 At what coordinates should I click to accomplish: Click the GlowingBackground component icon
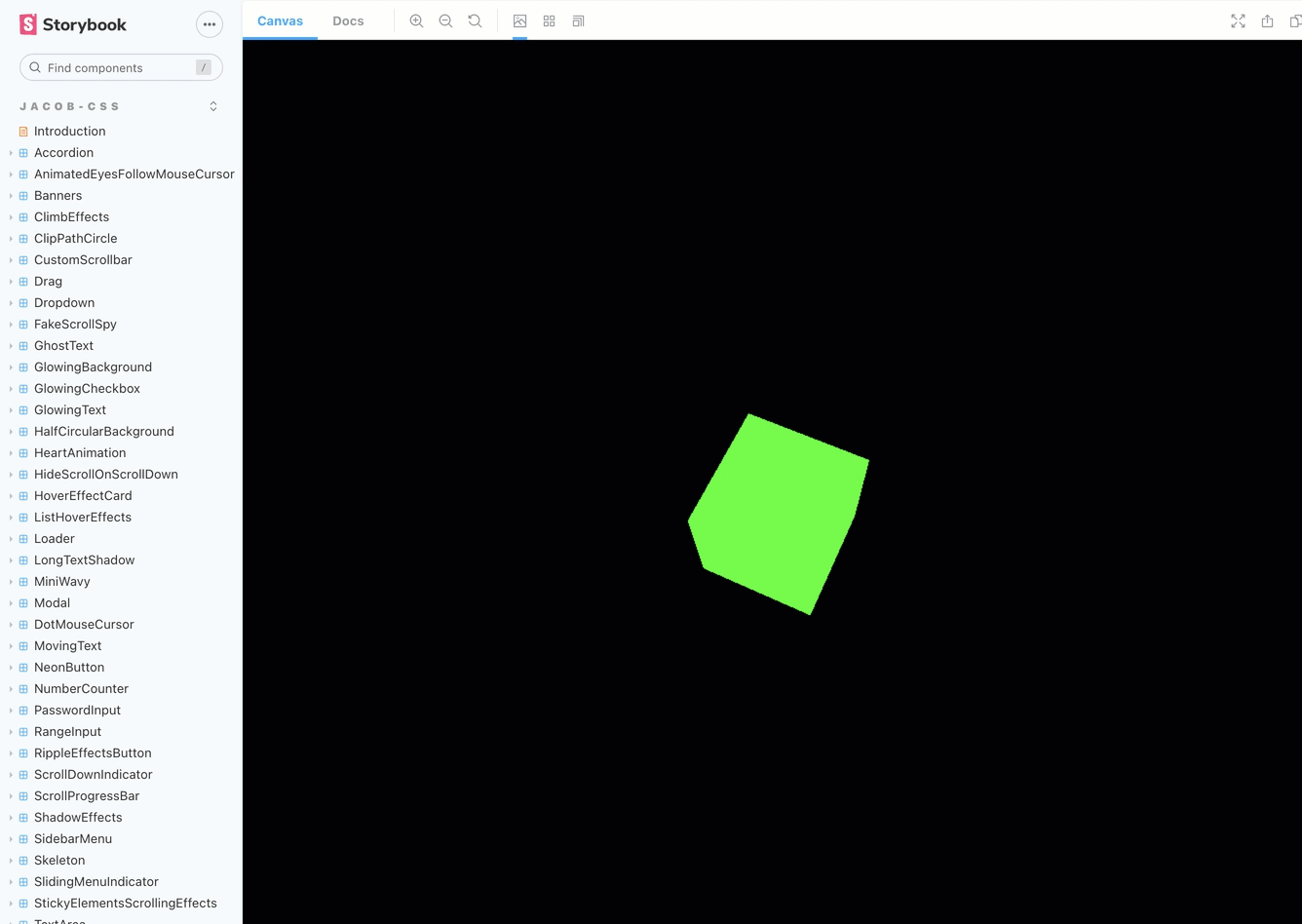[x=23, y=366]
